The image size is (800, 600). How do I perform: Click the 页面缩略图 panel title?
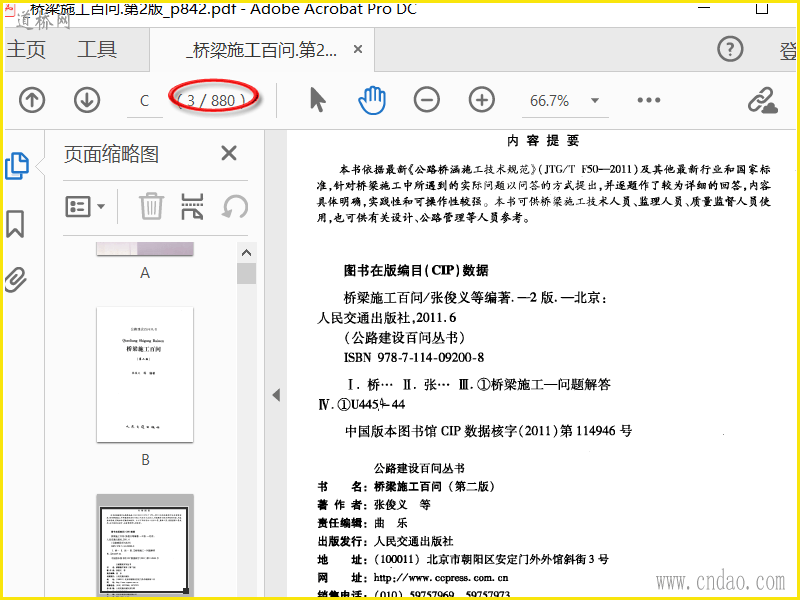(111, 154)
